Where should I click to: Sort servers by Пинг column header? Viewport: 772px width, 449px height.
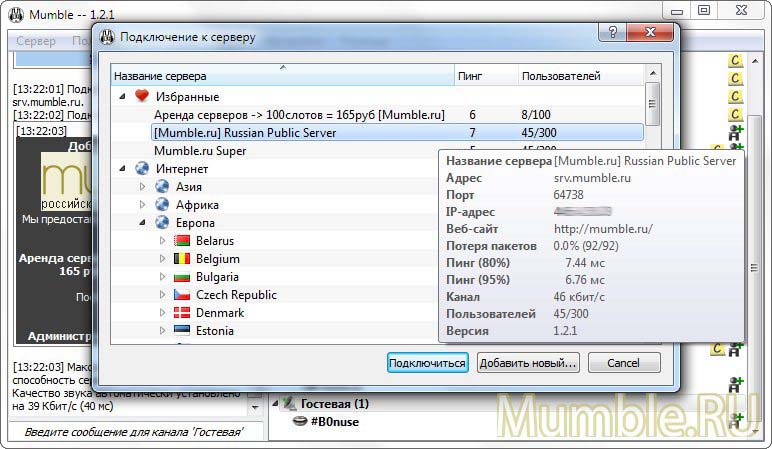tap(485, 75)
